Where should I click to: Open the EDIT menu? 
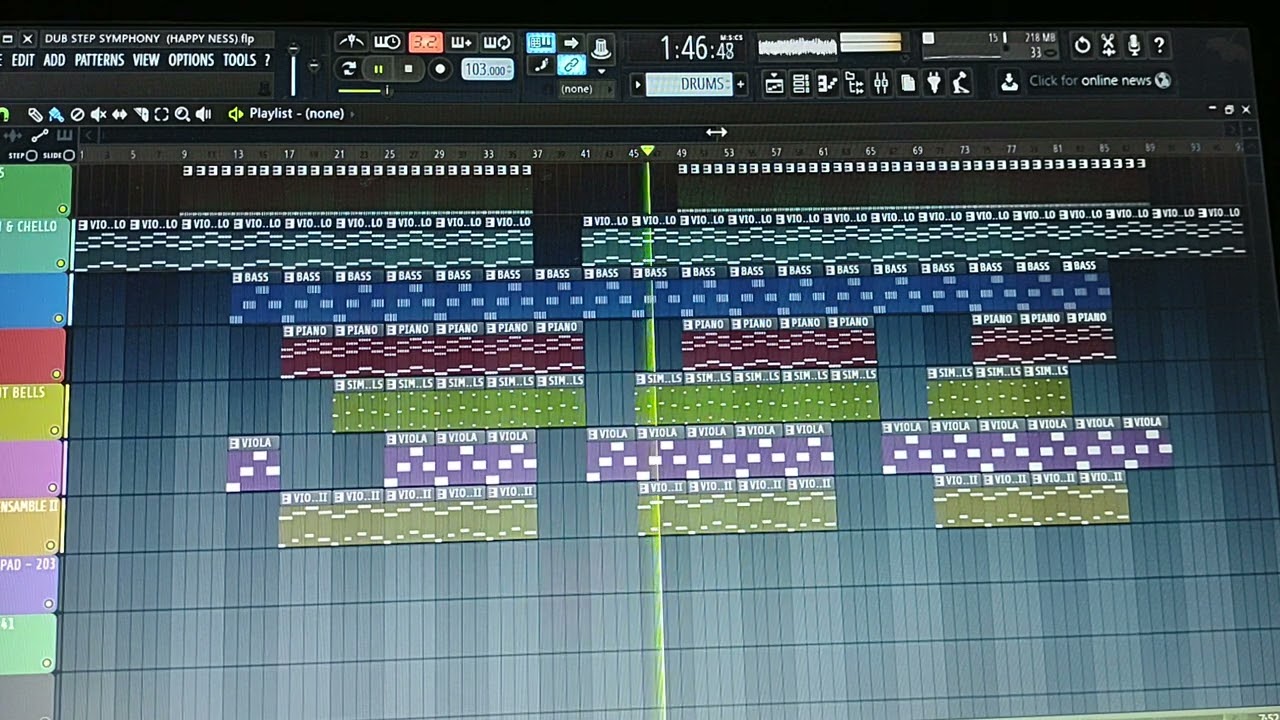click(x=22, y=60)
